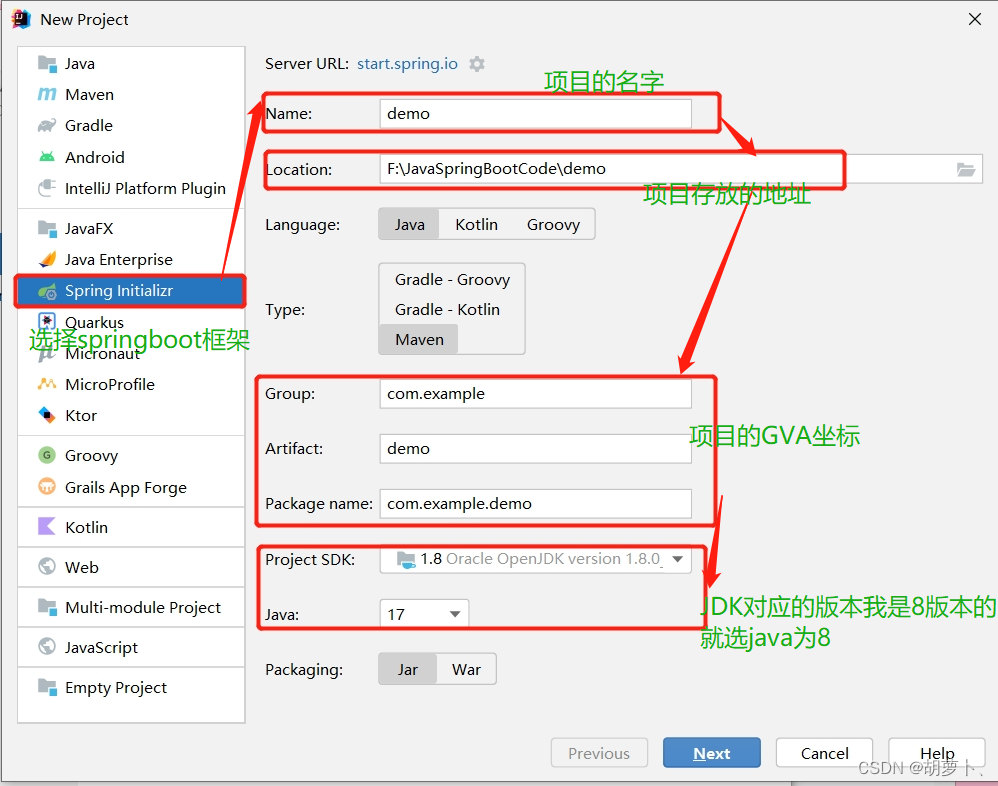This screenshot has width=998, height=786.
Task: Click the Ktor icon
Action: pyautogui.click(x=47, y=416)
